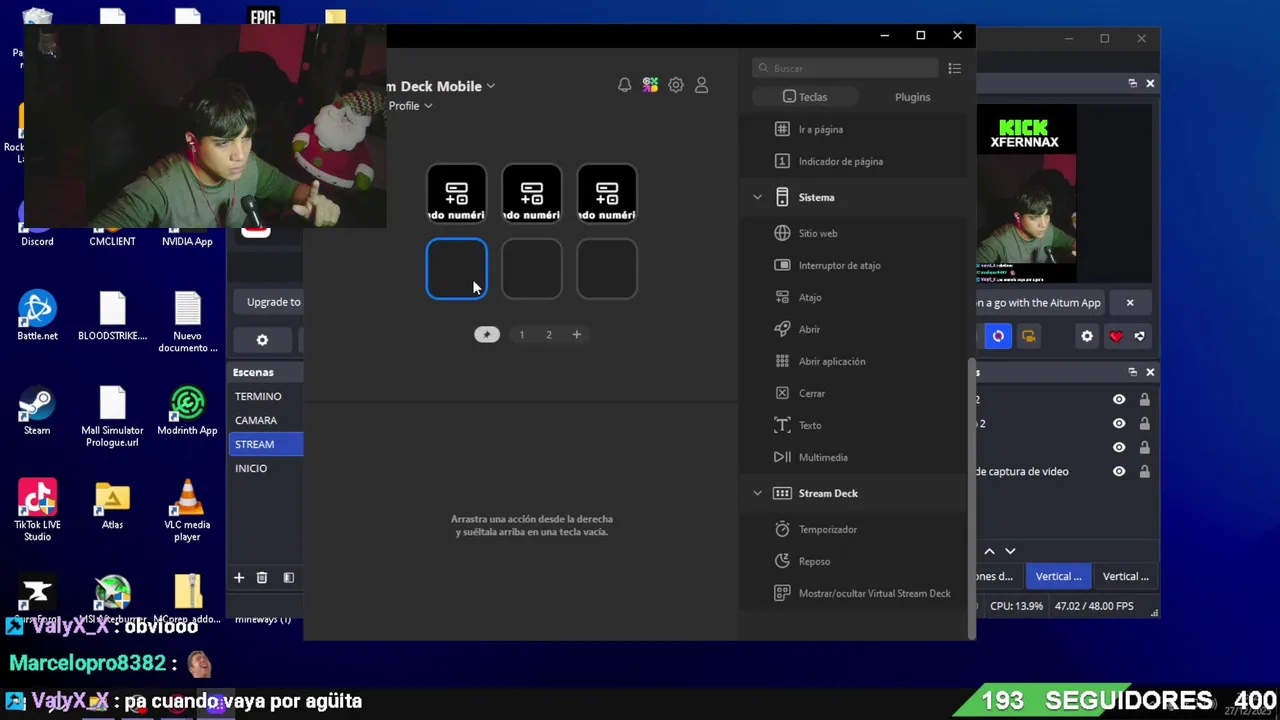Image resolution: width=1280 pixels, height=720 pixels.
Task: Toggle visibility of 'de captura de video' source
Action: (1119, 471)
